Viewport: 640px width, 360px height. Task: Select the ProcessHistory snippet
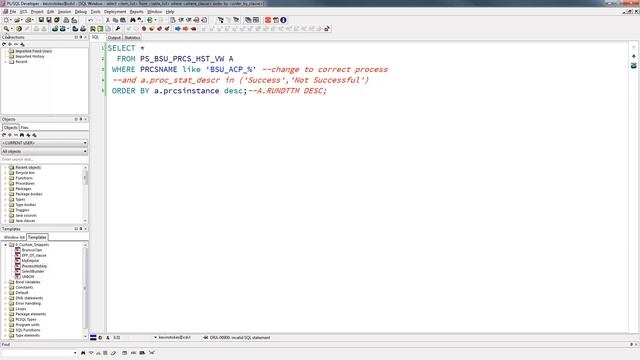coord(34,266)
